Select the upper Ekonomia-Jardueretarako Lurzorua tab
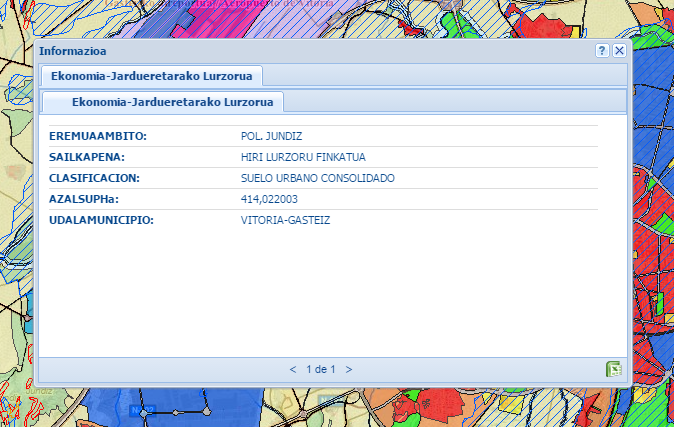The height and width of the screenshot is (427, 674). tap(151, 75)
